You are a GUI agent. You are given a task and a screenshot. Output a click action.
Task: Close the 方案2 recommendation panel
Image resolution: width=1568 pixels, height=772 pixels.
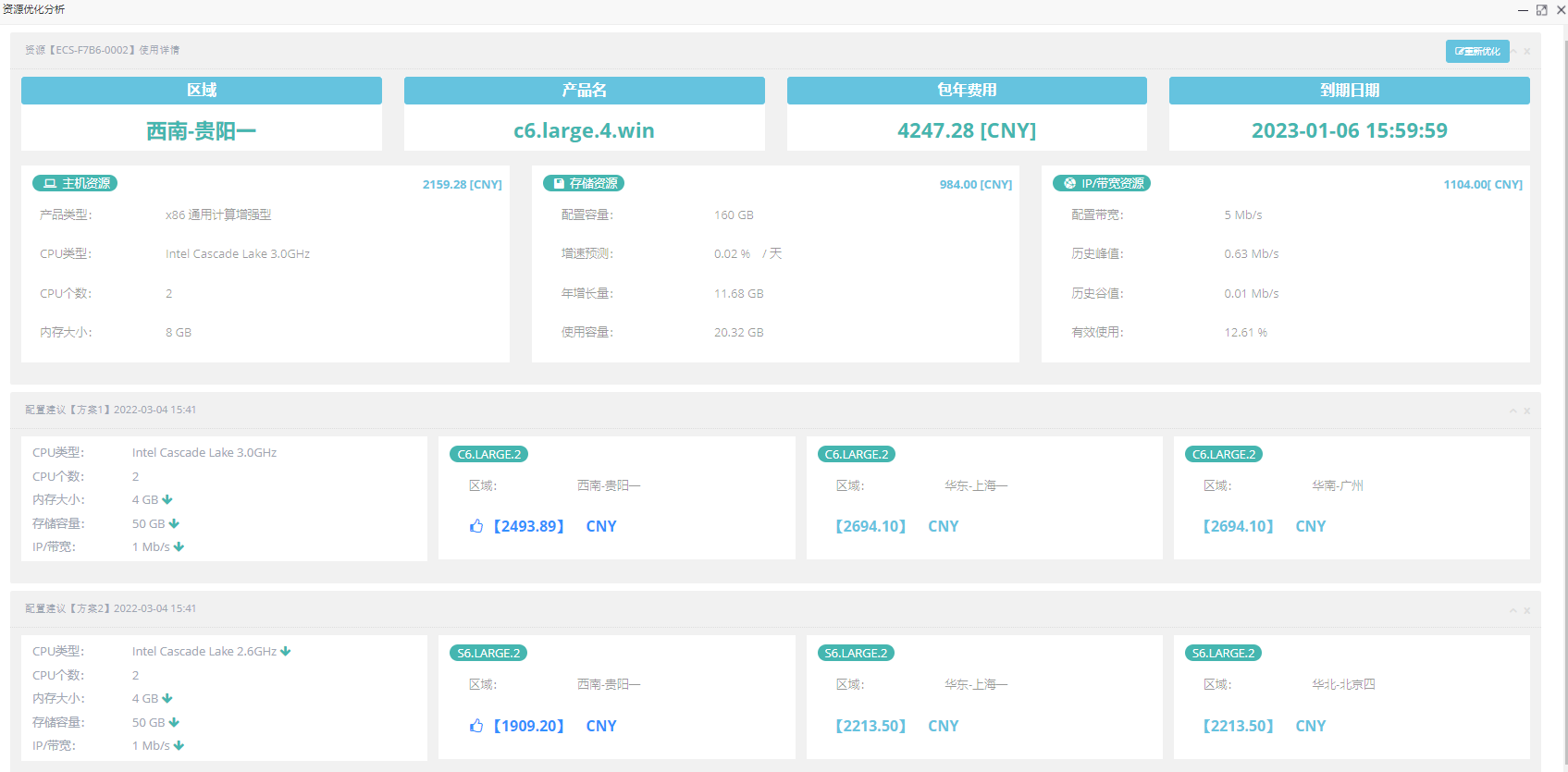[x=1527, y=610]
